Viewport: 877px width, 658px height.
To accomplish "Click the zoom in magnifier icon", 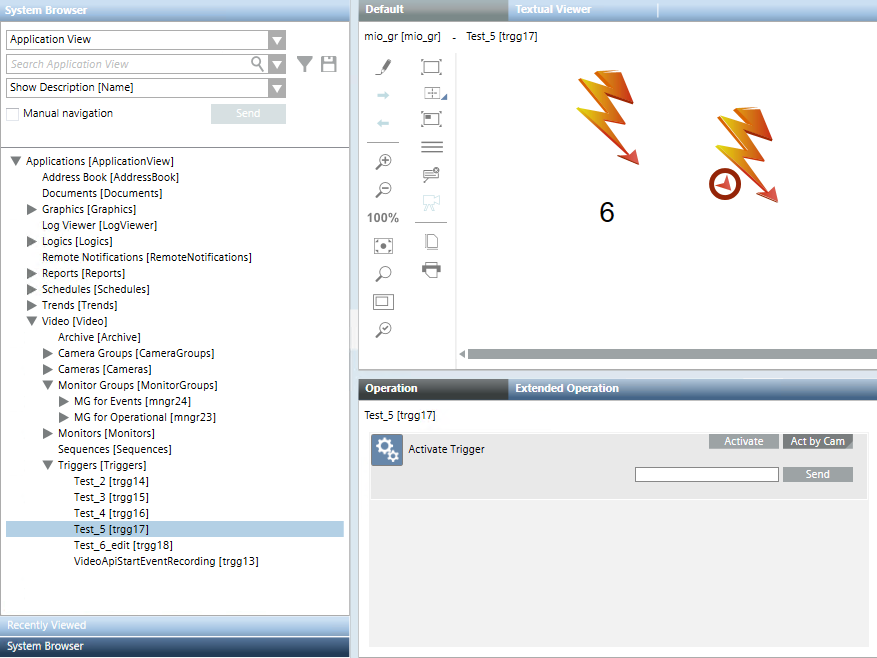I will pyautogui.click(x=383, y=160).
